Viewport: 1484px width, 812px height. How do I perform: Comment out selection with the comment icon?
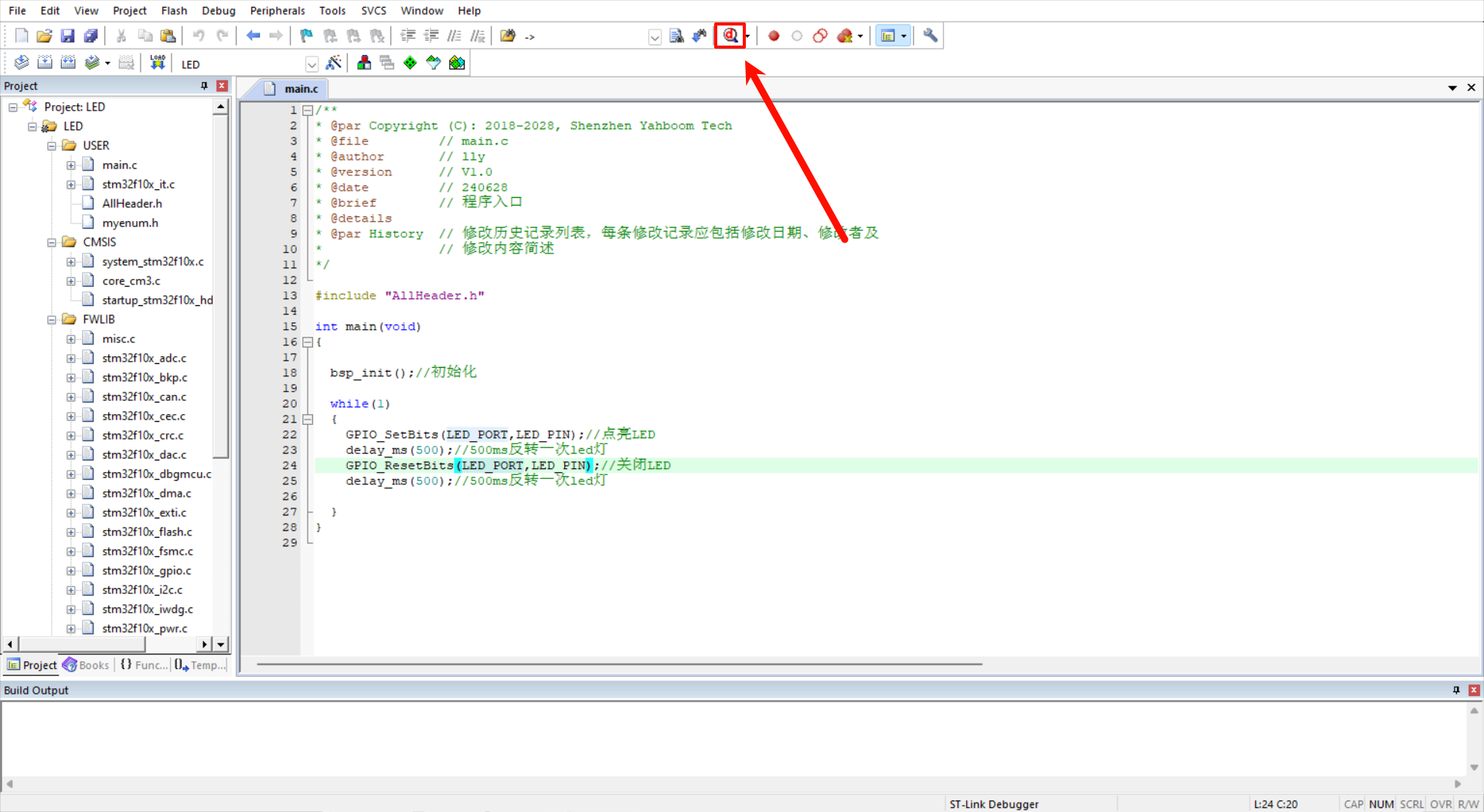(454, 36)
